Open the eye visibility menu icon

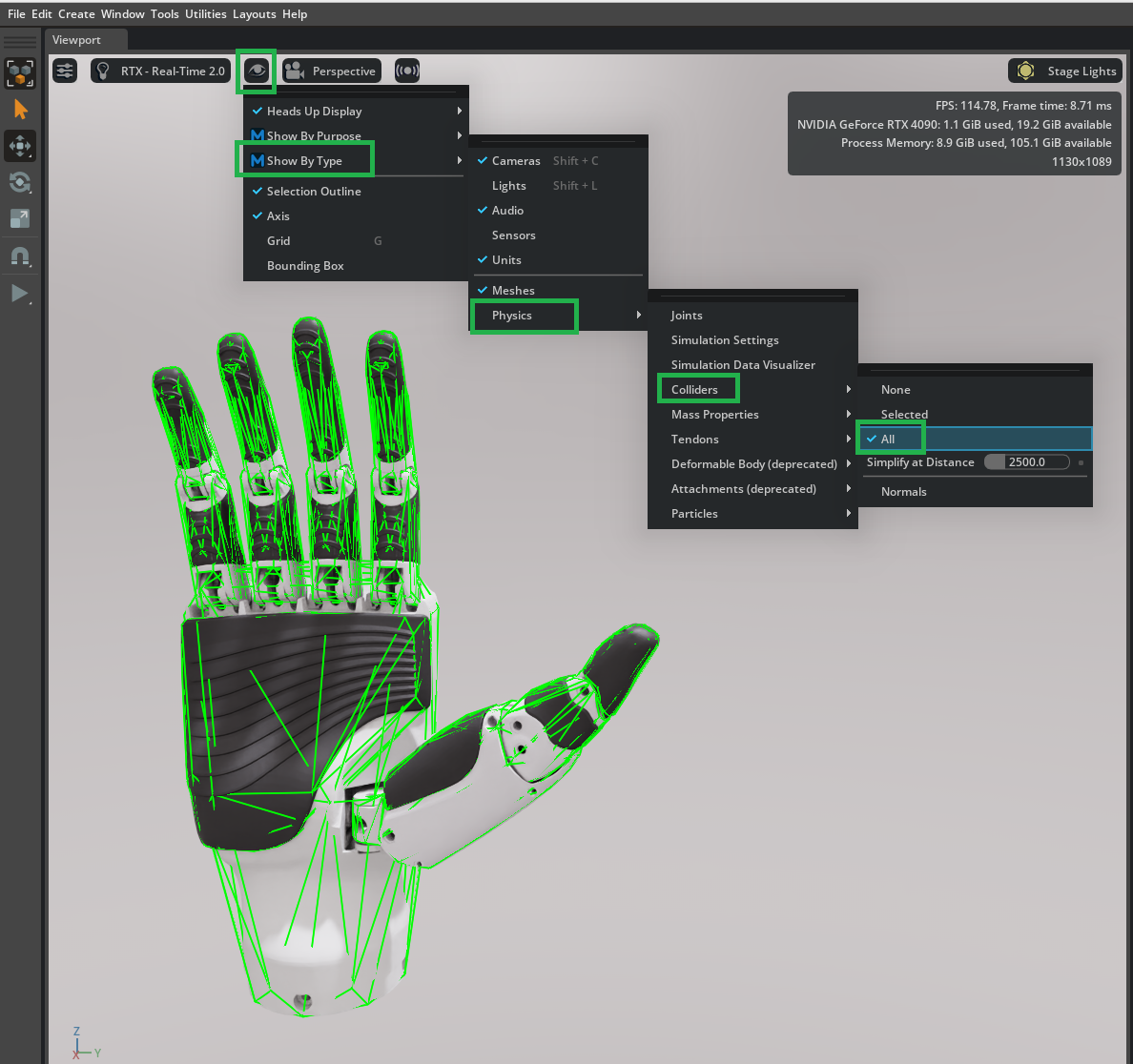(256, 72)
